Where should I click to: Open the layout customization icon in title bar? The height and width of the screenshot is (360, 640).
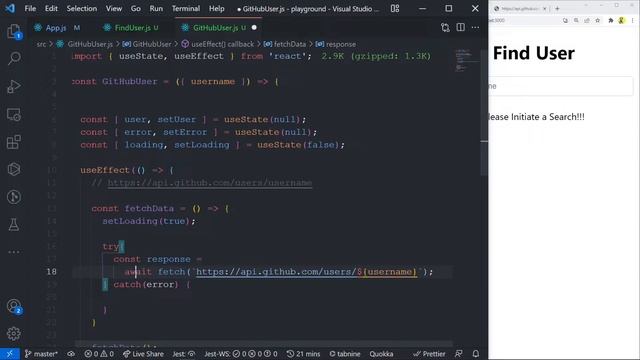point(395,8)
